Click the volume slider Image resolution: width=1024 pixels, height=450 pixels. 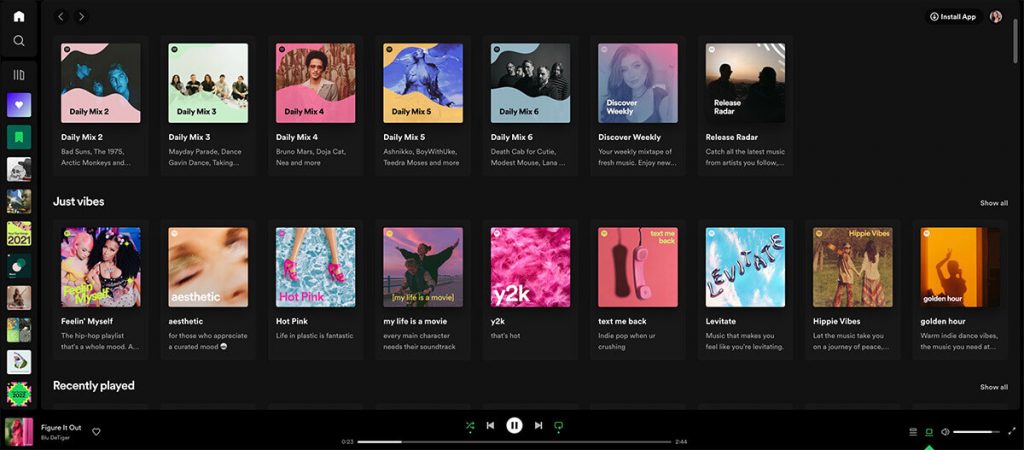tap(975, 432)
